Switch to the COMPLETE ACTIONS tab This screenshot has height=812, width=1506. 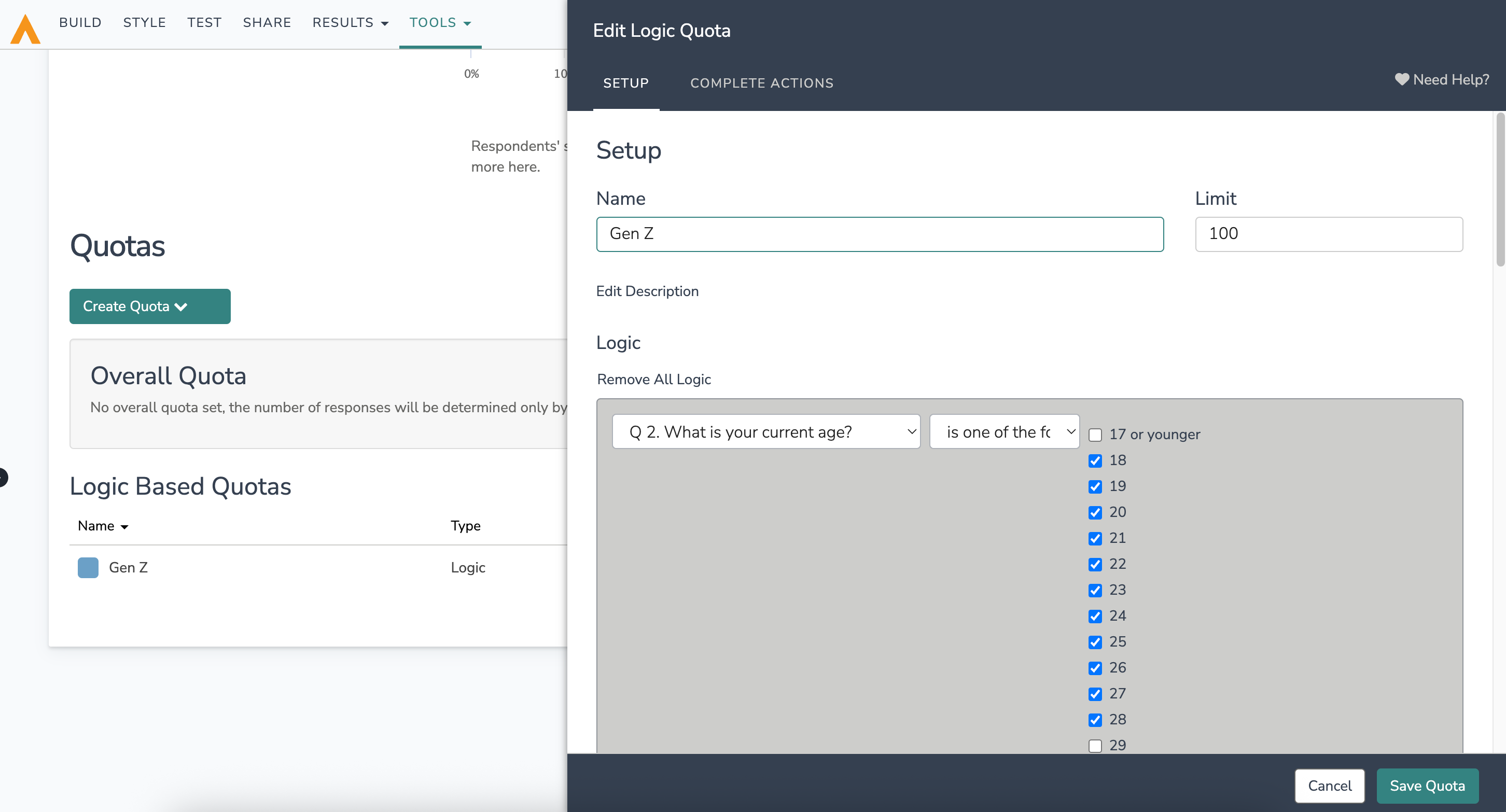761,83
